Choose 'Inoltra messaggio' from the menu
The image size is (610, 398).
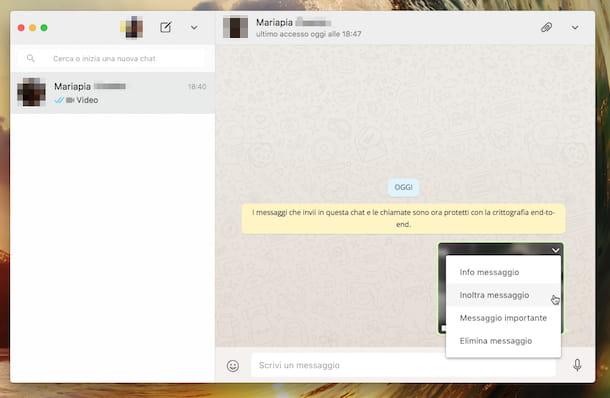tap(503, 295)
